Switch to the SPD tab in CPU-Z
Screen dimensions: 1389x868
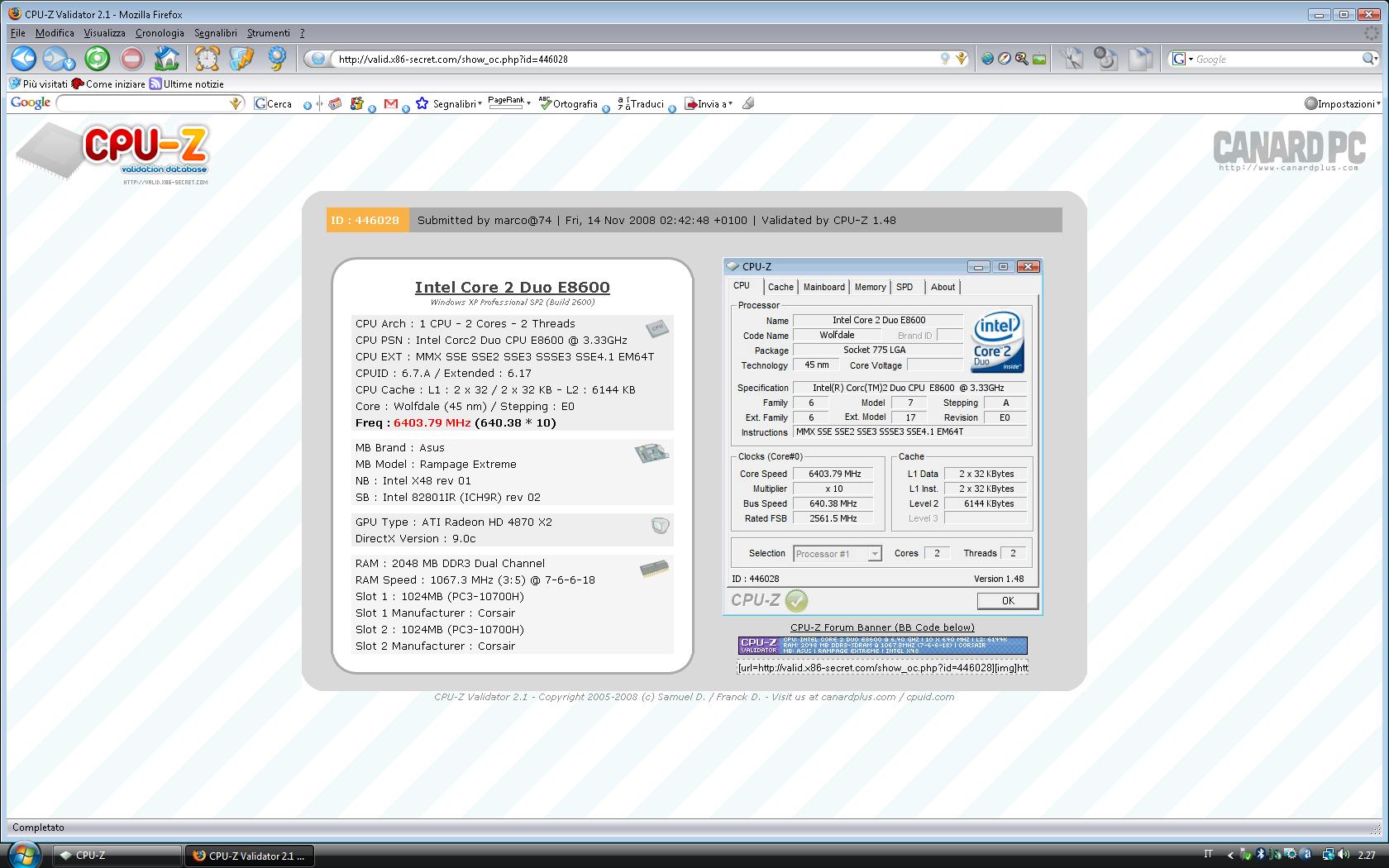tap(905, 287)
